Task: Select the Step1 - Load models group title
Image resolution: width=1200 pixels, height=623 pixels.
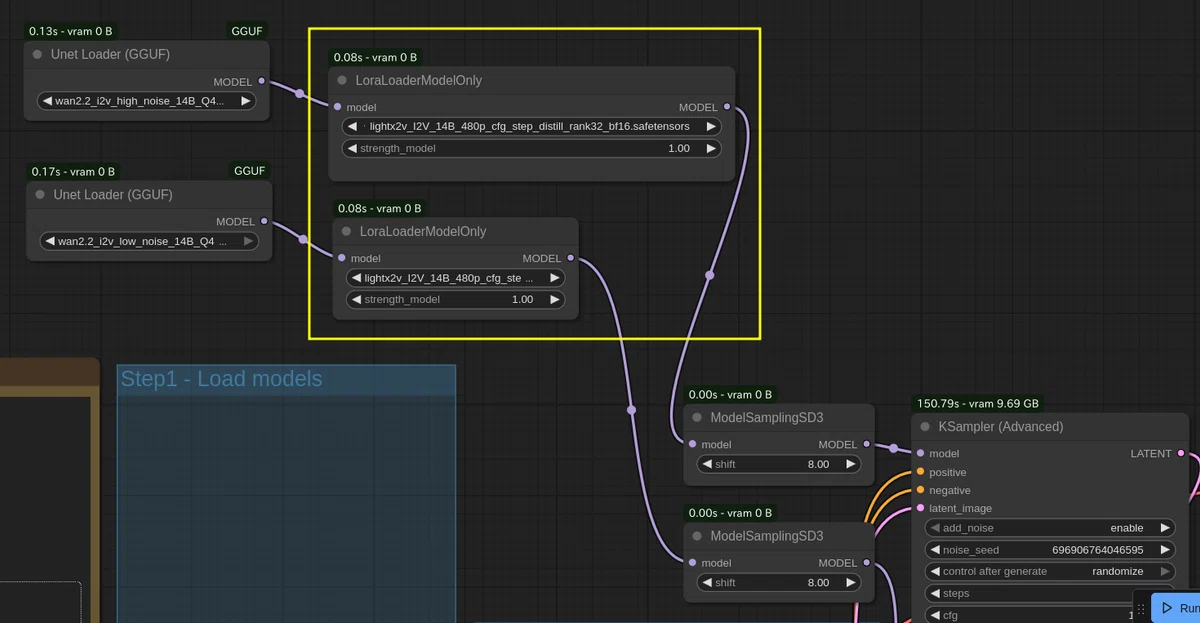Action: pyautogui.click(x=222, y=379)
